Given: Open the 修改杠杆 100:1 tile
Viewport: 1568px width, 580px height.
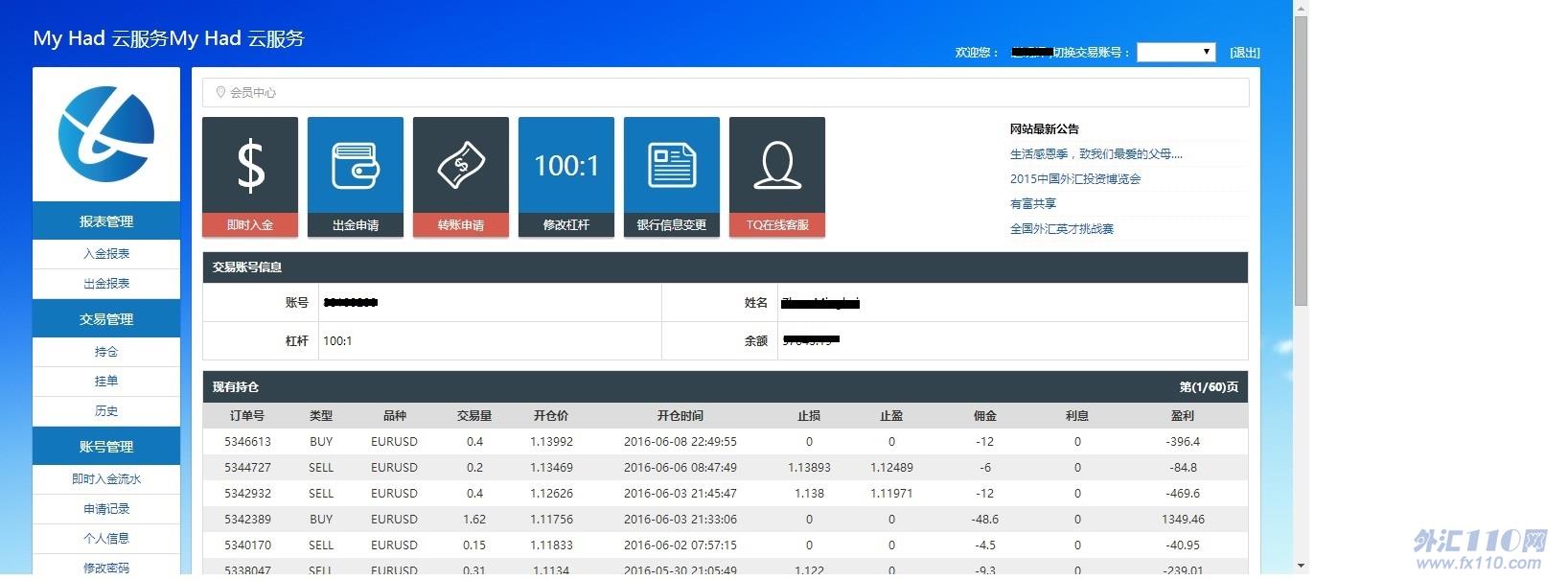Looking at the screenshot, I should (566, 176).
